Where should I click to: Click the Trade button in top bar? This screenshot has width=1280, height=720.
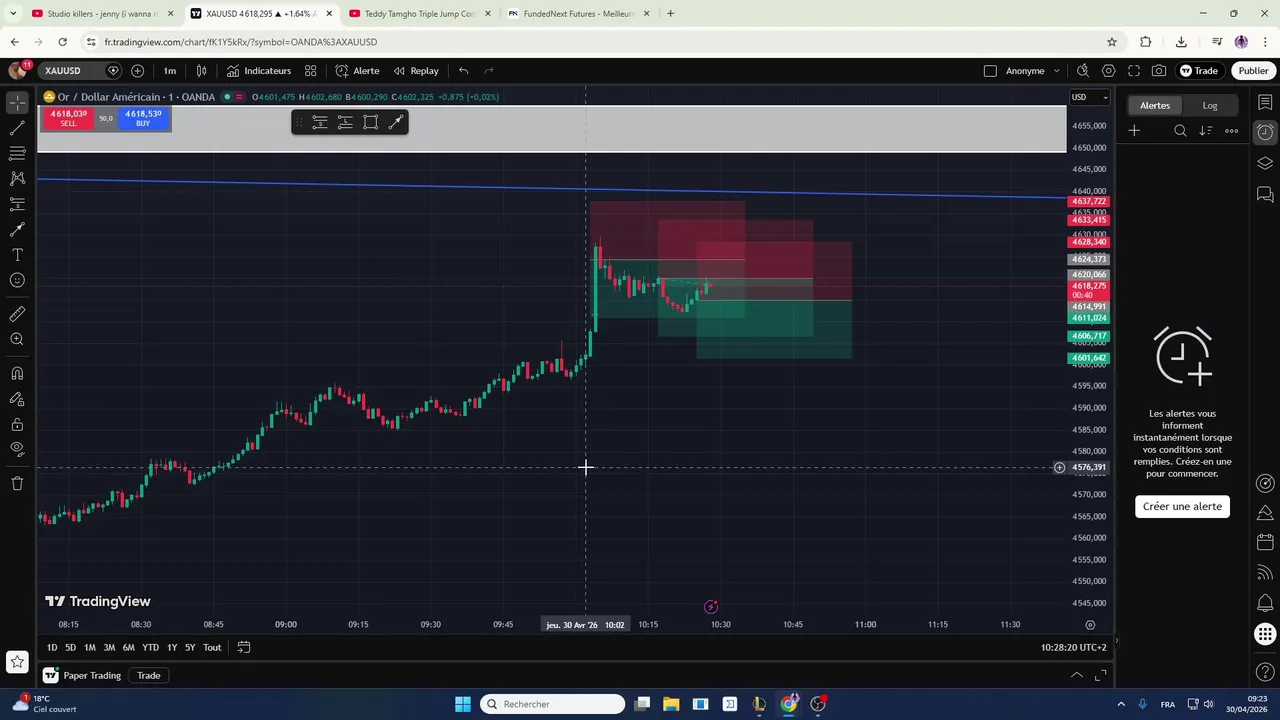click(x=1199, y=71)
